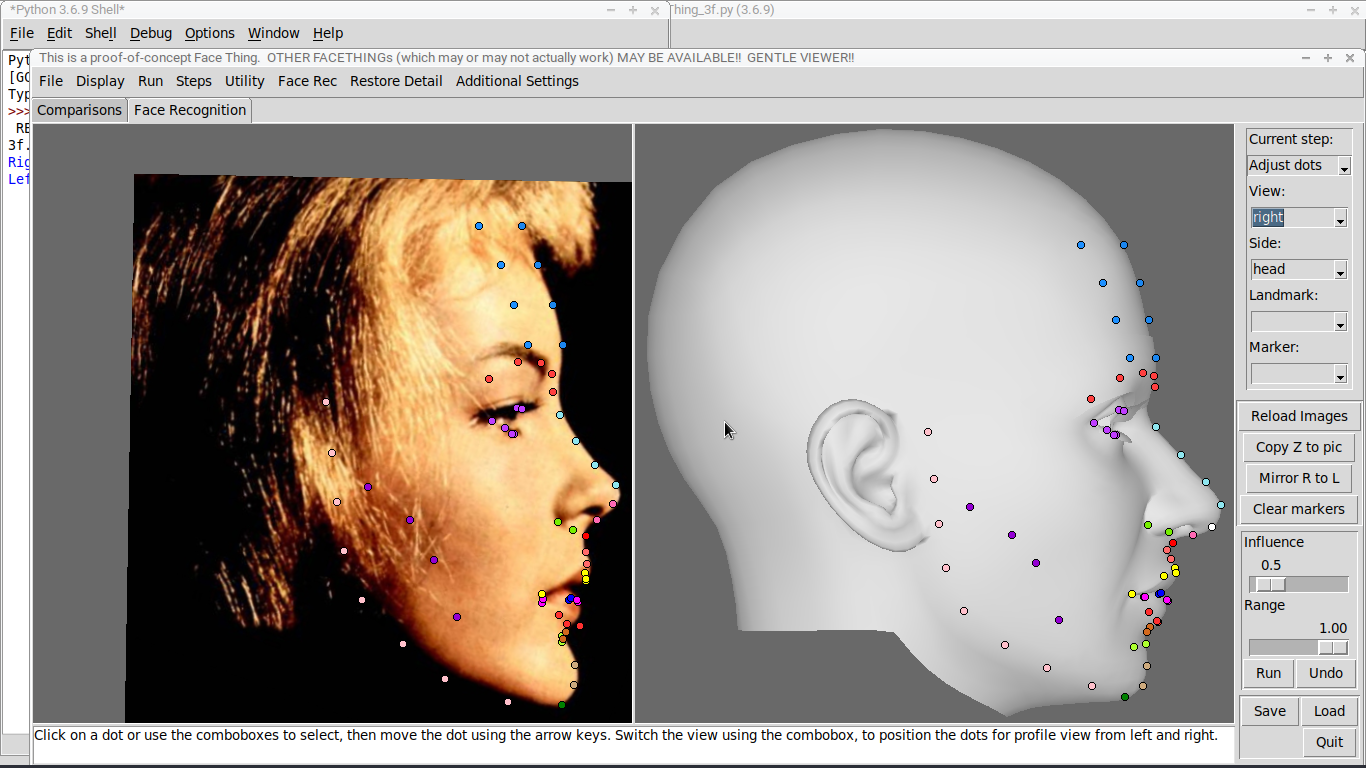Click the Copy Z to pic button
The image size is (1366, 768).
coord(1299,447)
